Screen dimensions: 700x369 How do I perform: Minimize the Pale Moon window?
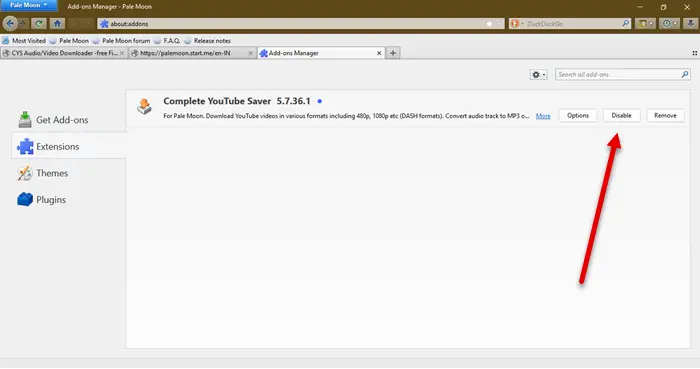640,7
